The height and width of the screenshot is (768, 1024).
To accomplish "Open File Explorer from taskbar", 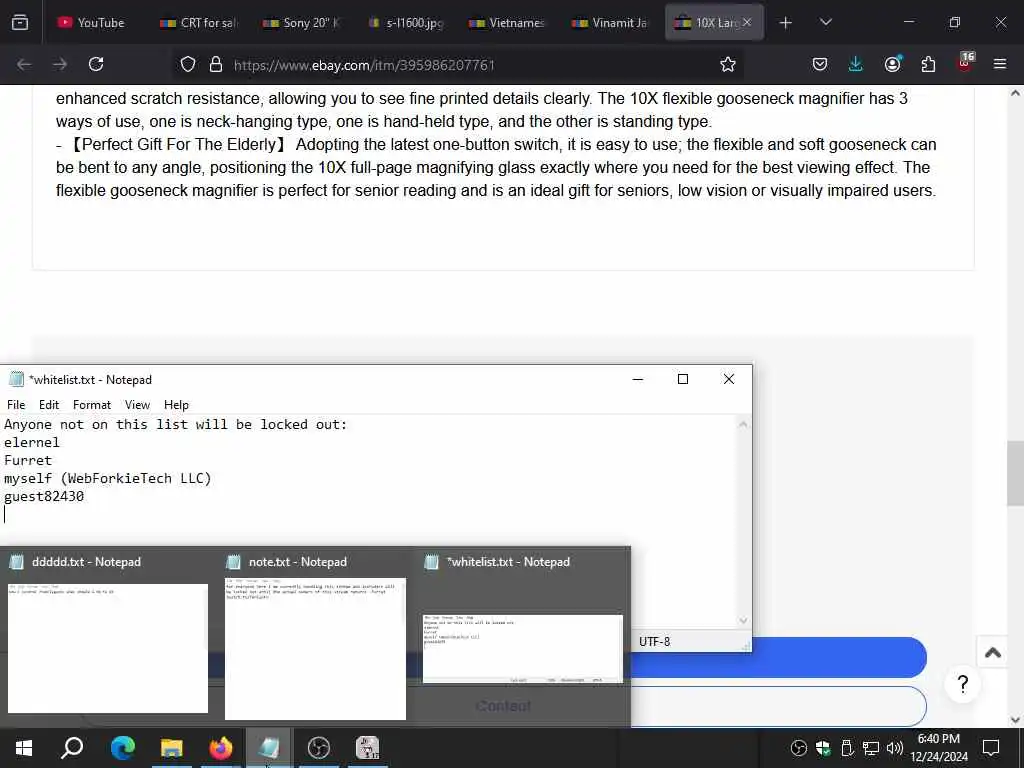I will tap(172, 748).
